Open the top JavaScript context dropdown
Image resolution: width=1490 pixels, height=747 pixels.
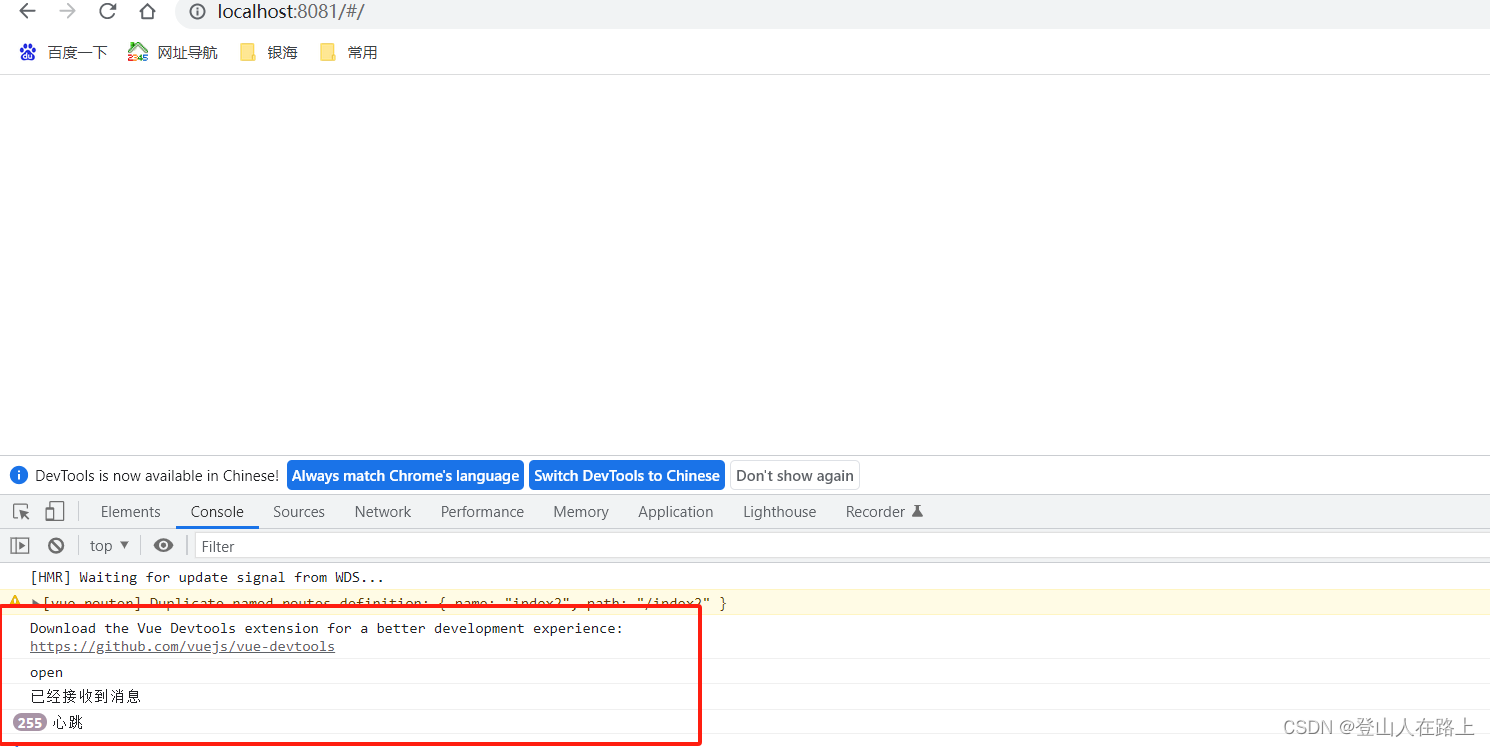pos(109,545)
